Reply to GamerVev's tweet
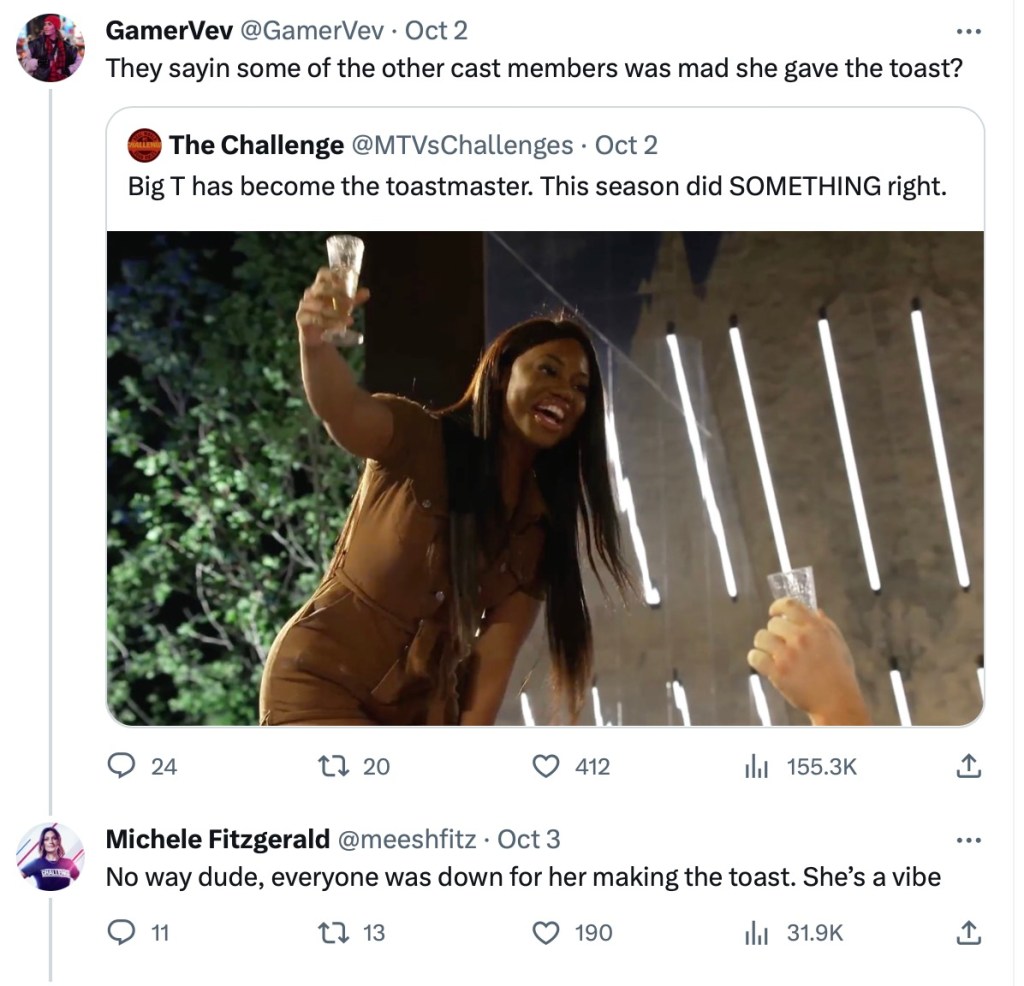Image resolution: width=1024 pixels, height=986 pixels. tap(122, 767)
